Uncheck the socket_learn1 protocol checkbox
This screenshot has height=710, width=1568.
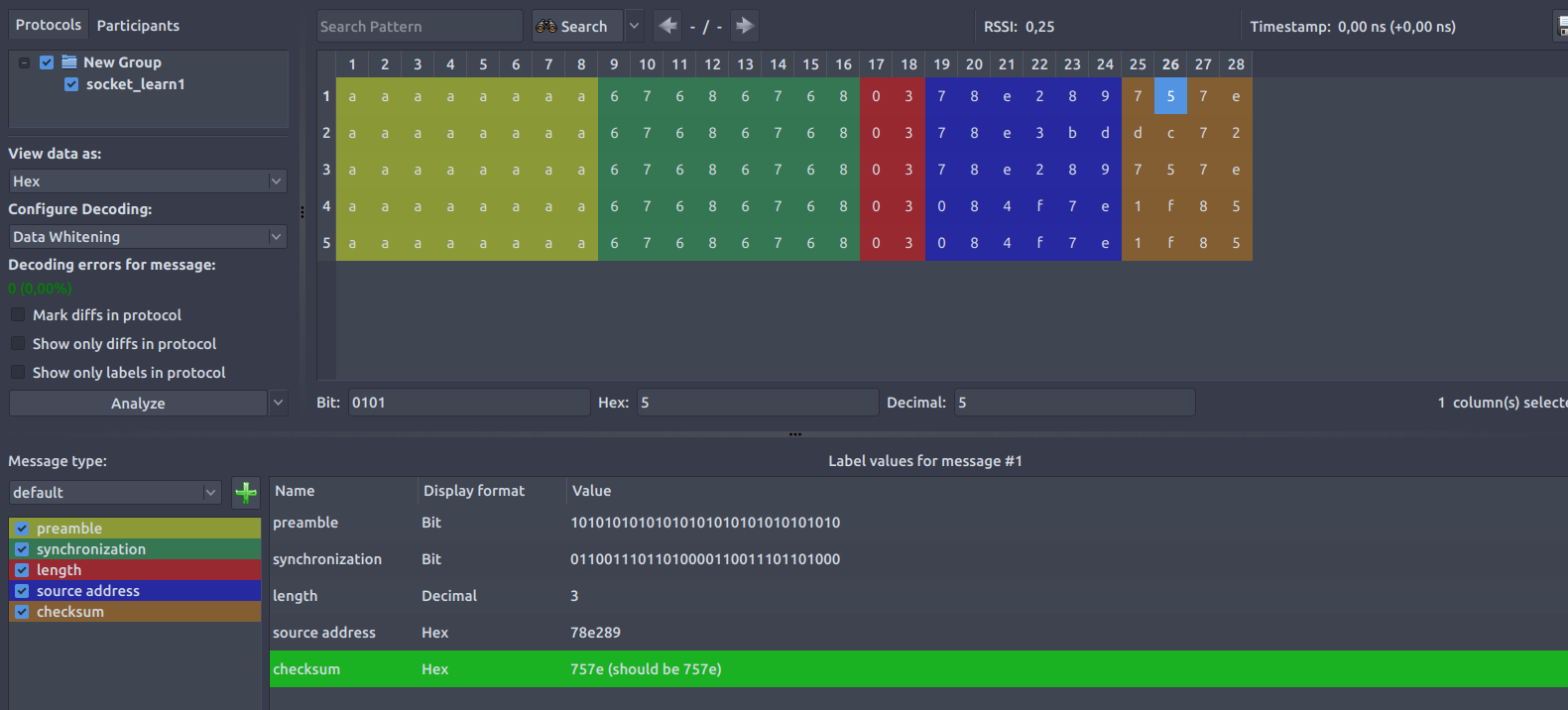(71, 84)
